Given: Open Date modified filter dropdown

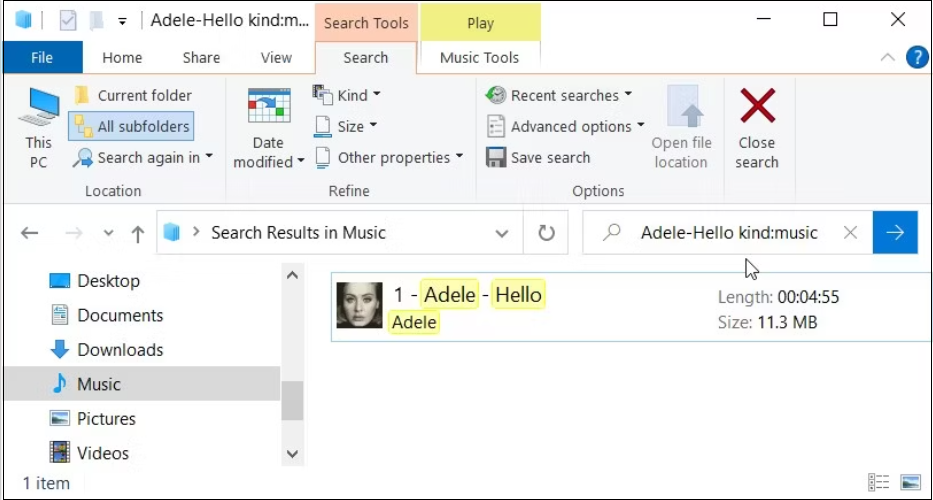Looking at the screenshot, I should click(x=268, y=128).
